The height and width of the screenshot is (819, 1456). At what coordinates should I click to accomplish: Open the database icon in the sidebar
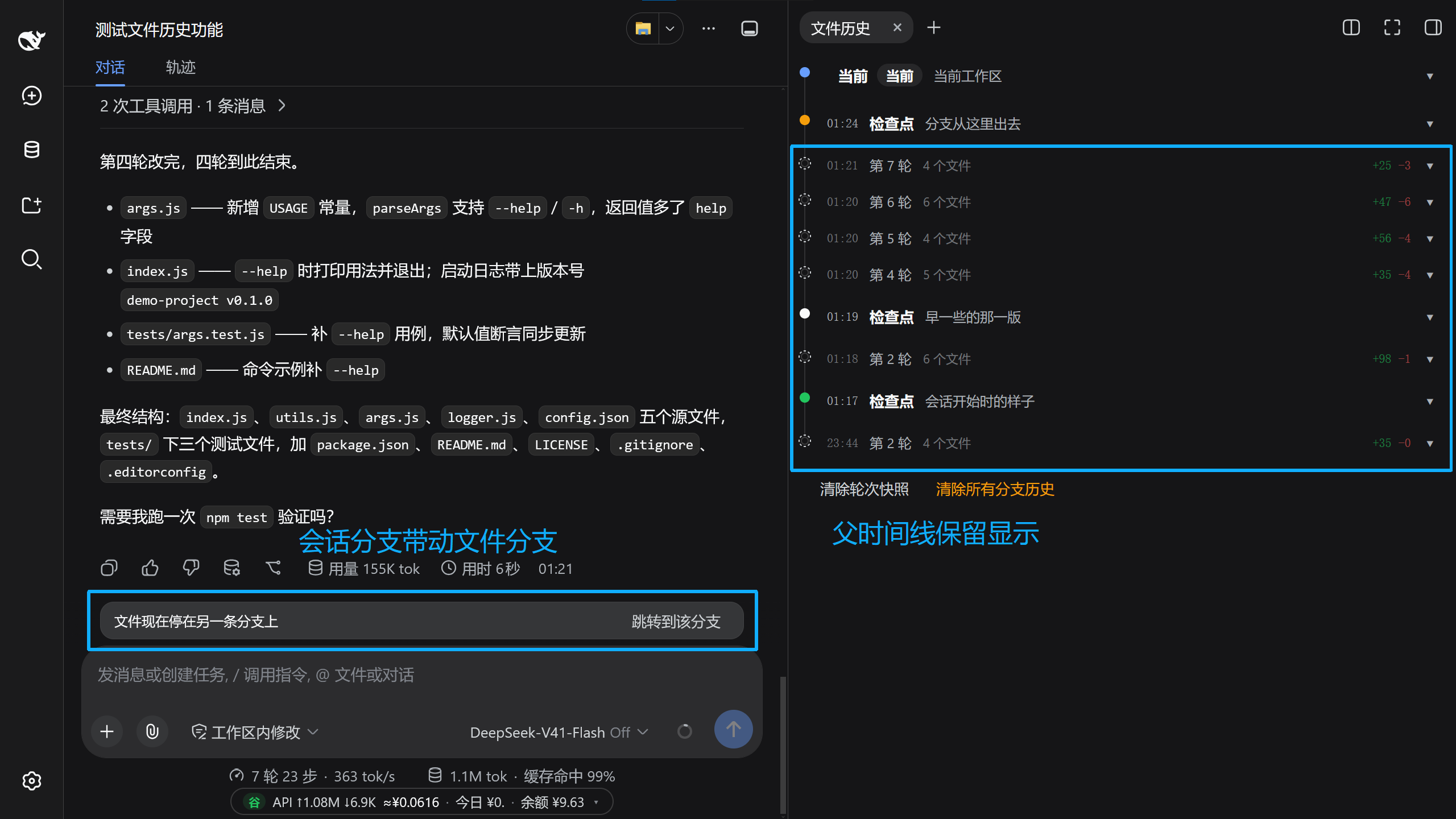pyautogui.click(x=31, y=150)
